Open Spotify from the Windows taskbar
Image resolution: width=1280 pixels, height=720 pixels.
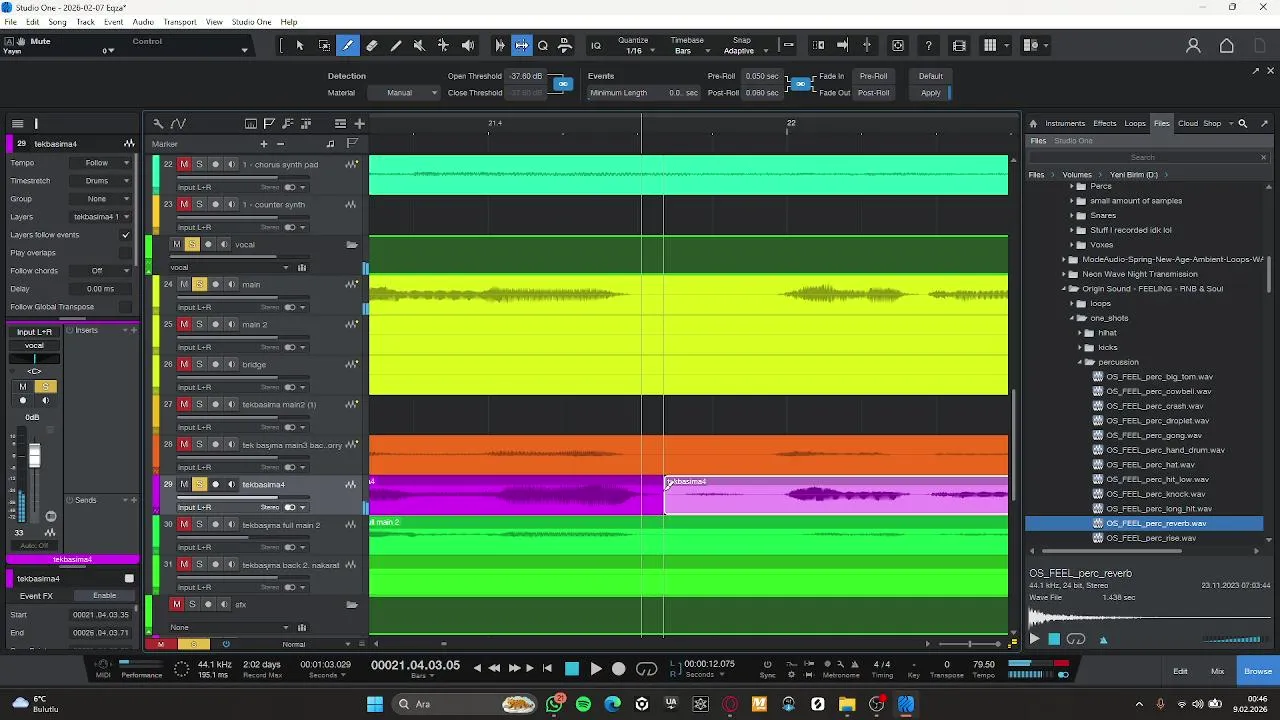583,704
